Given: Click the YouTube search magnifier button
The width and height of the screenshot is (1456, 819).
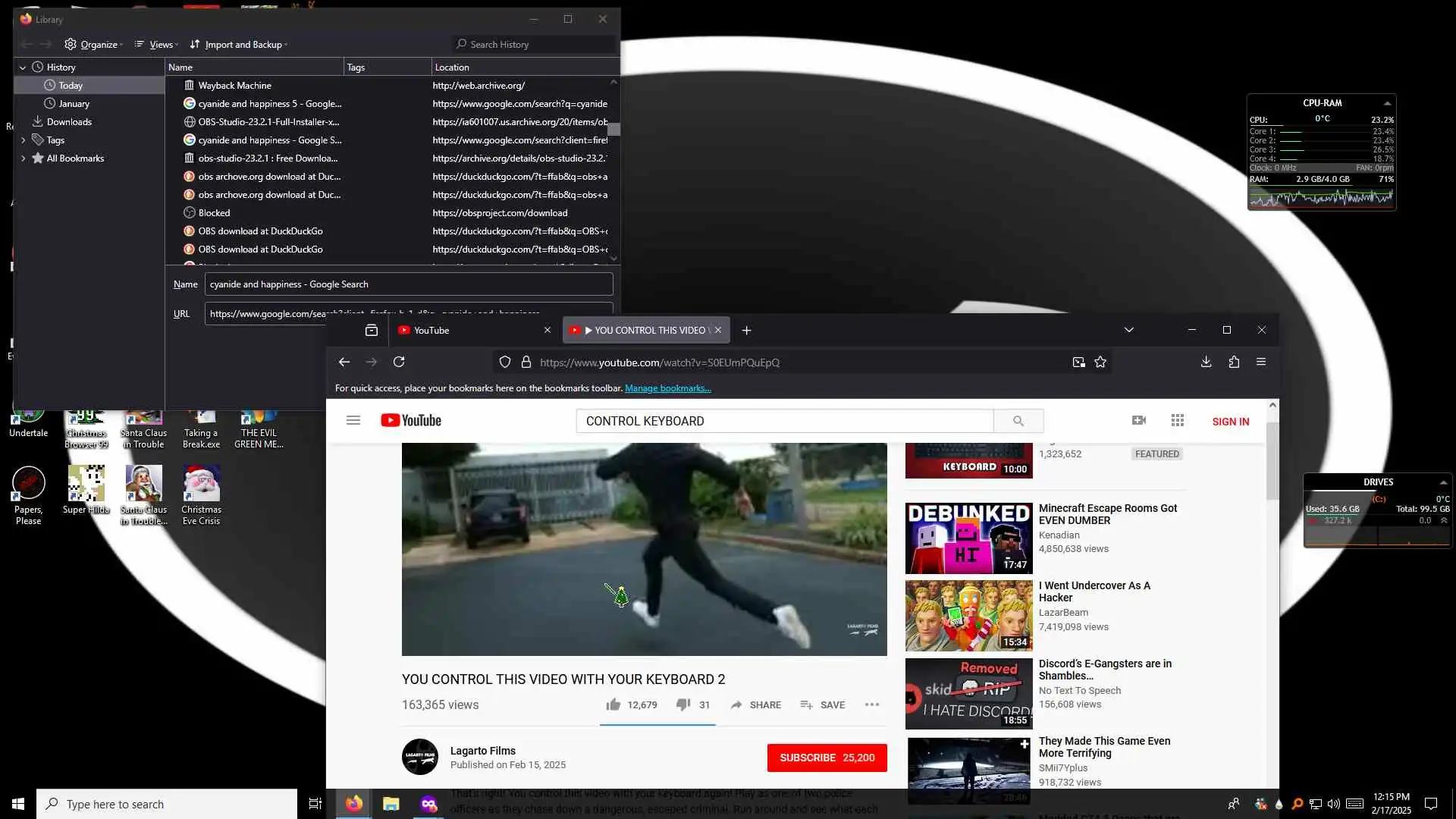Looking at the screenshot, I should point(1018,421).
